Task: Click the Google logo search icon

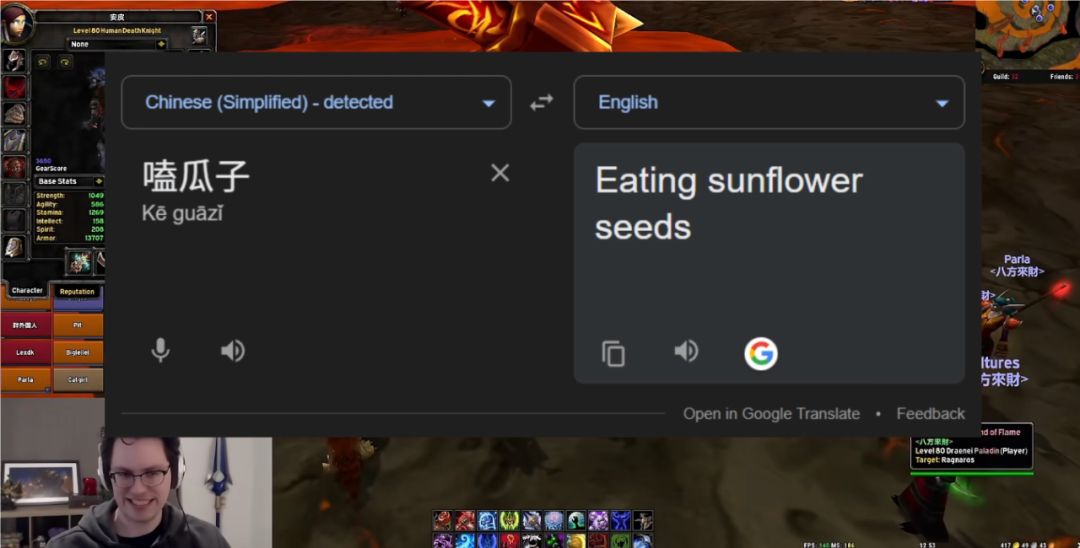Action: click(x=760, y=353)
